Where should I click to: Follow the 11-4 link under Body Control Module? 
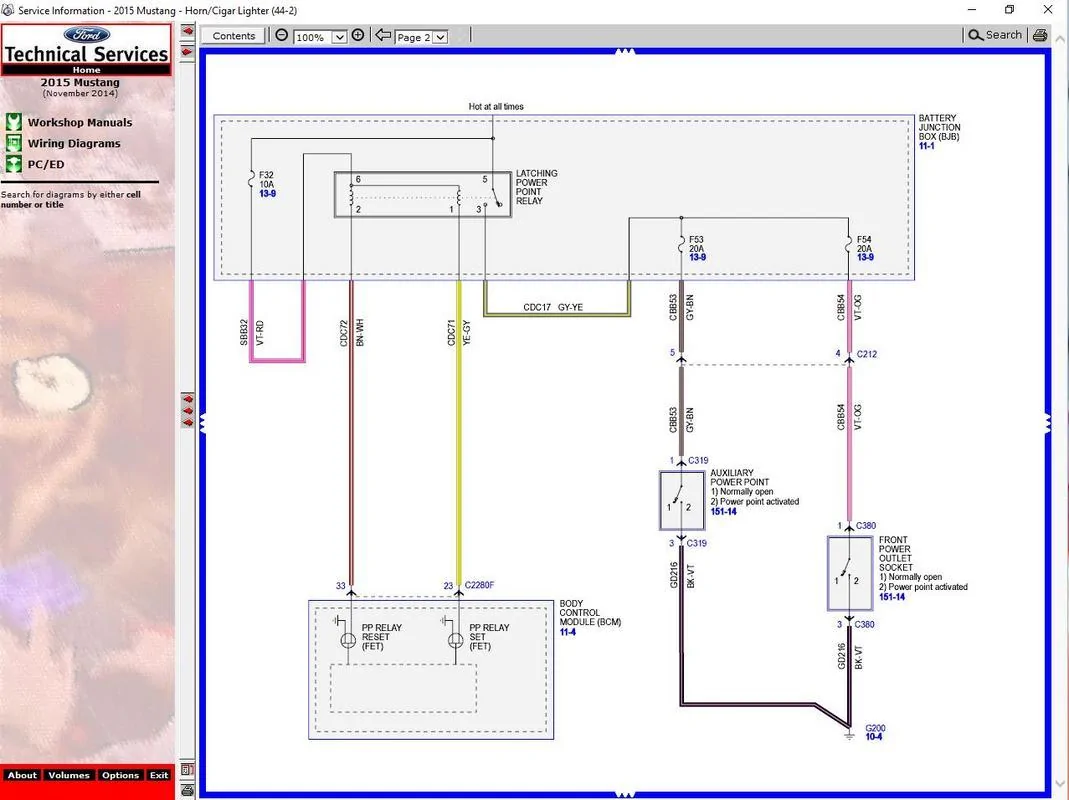pos(567,632)
